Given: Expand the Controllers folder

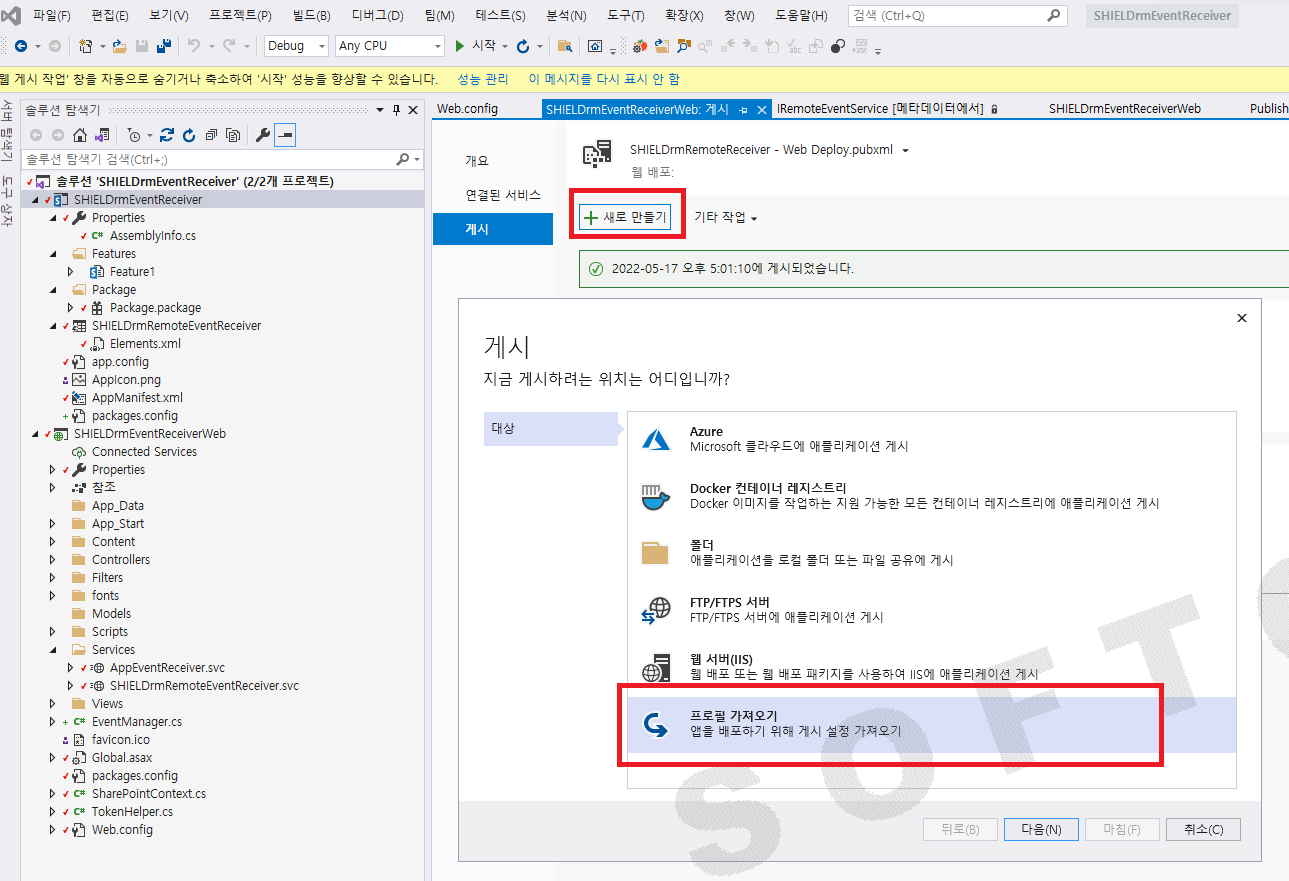Looking at the screenshot, I should (x=53, y=560).
